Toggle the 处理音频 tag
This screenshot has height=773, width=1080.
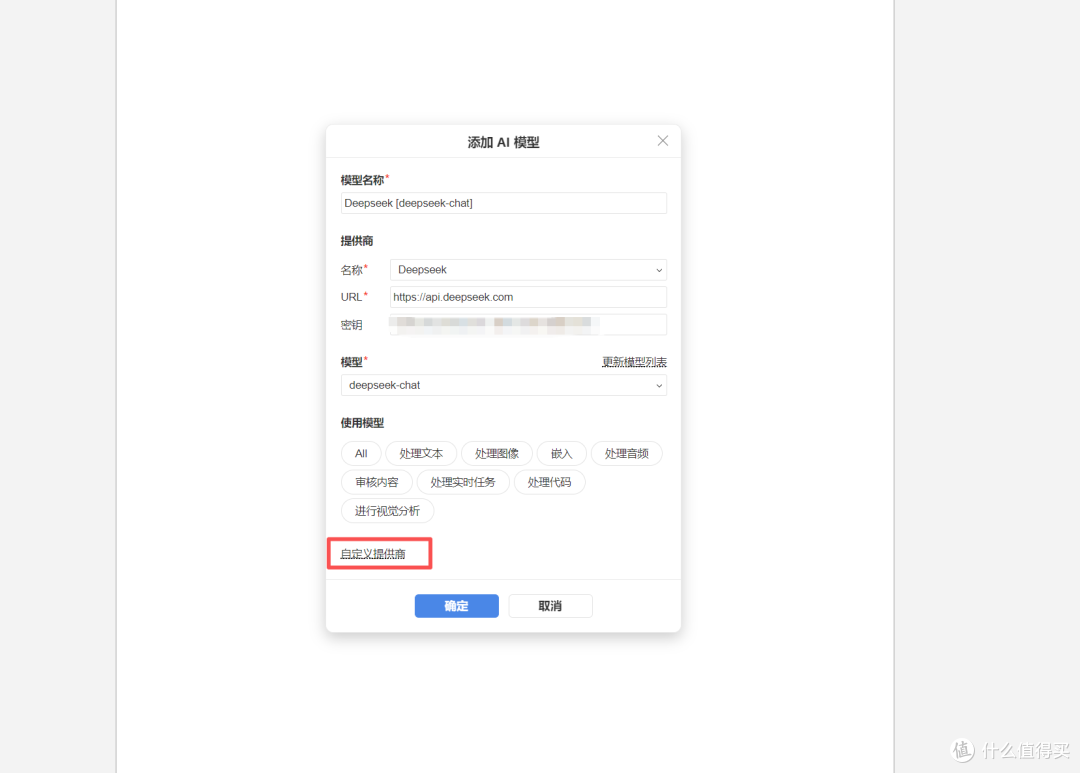pos(627,453)
